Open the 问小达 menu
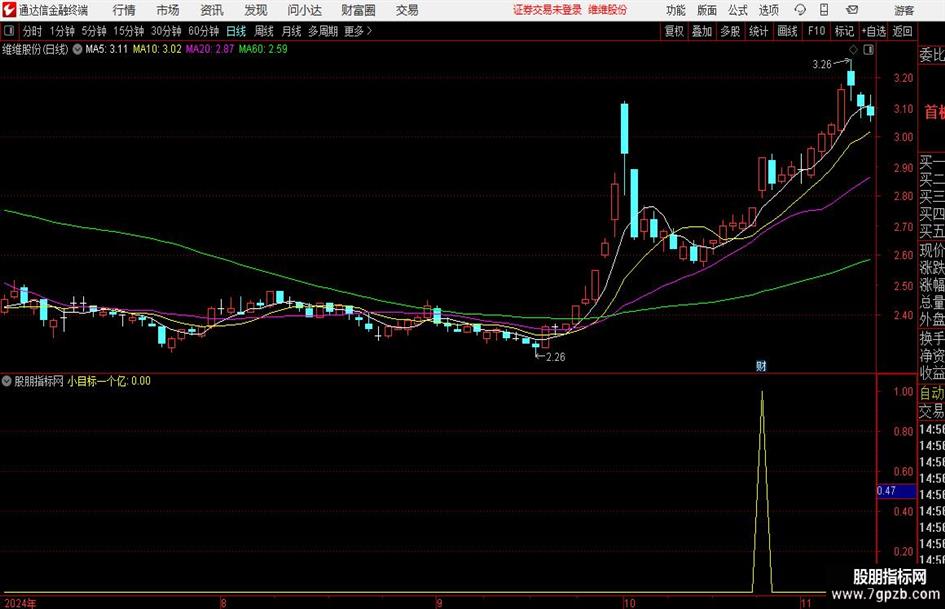Viewport: 945px width, 609px height. click(304, 10)
